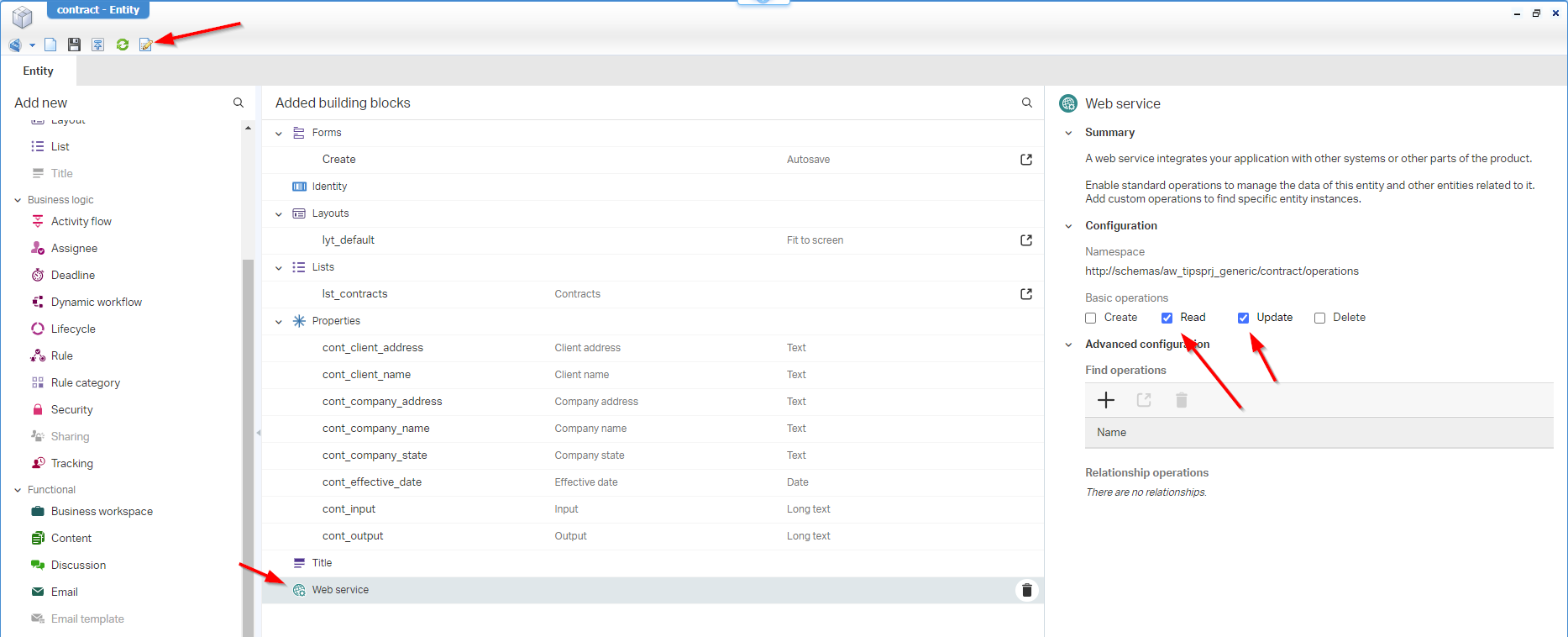The width and height of the screenshot is (1568, 637).
Task: Click the back navigation icon in toolbar
Action: tap(15, 45)
